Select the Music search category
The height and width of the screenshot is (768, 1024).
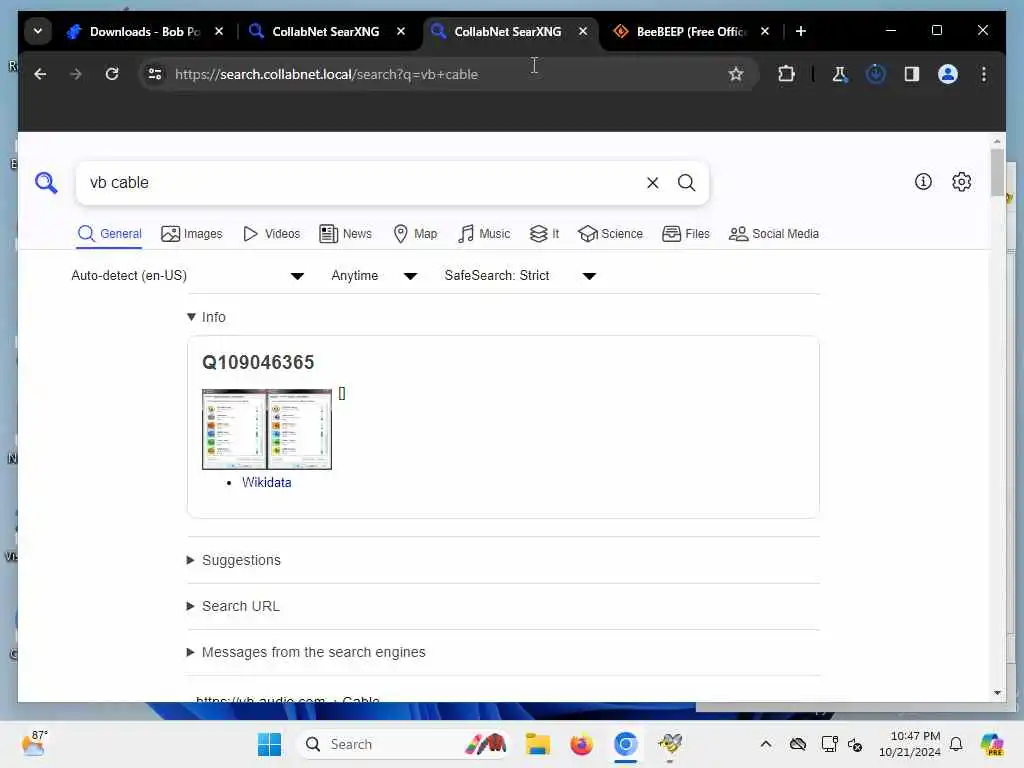point(483,234)
